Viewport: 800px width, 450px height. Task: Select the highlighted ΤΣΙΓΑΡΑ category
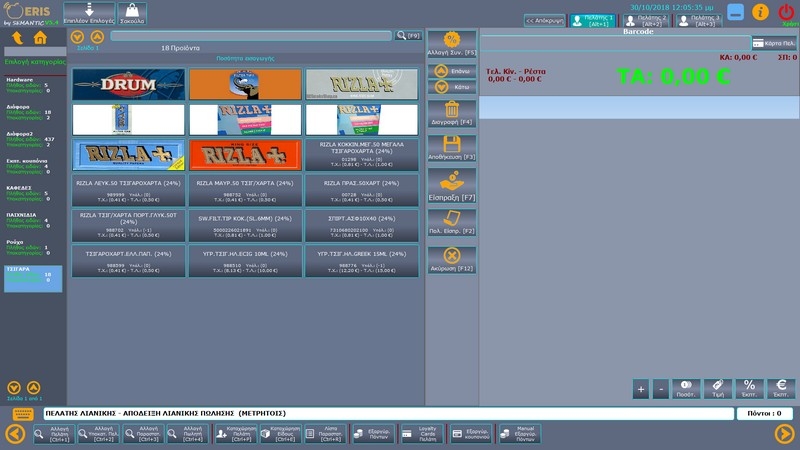pos(34,279)
